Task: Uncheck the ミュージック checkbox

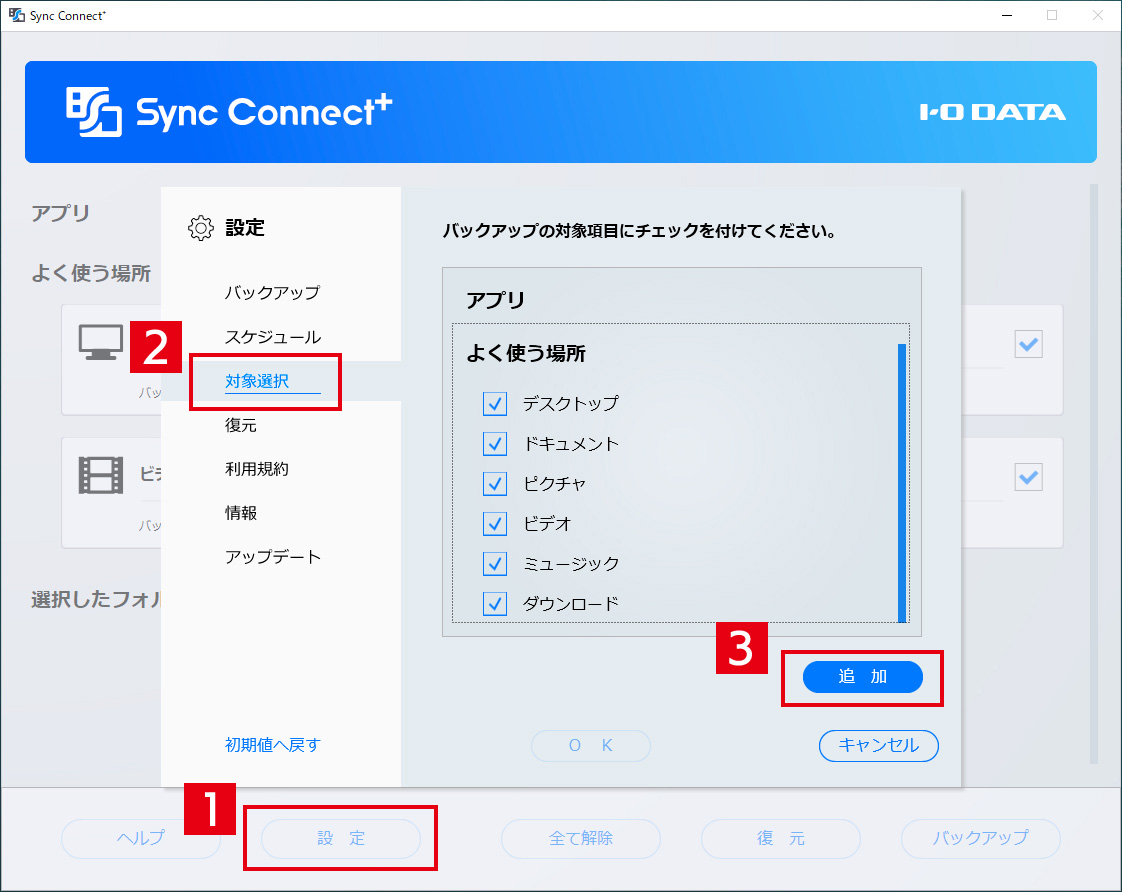Action: tap(495, 564)
